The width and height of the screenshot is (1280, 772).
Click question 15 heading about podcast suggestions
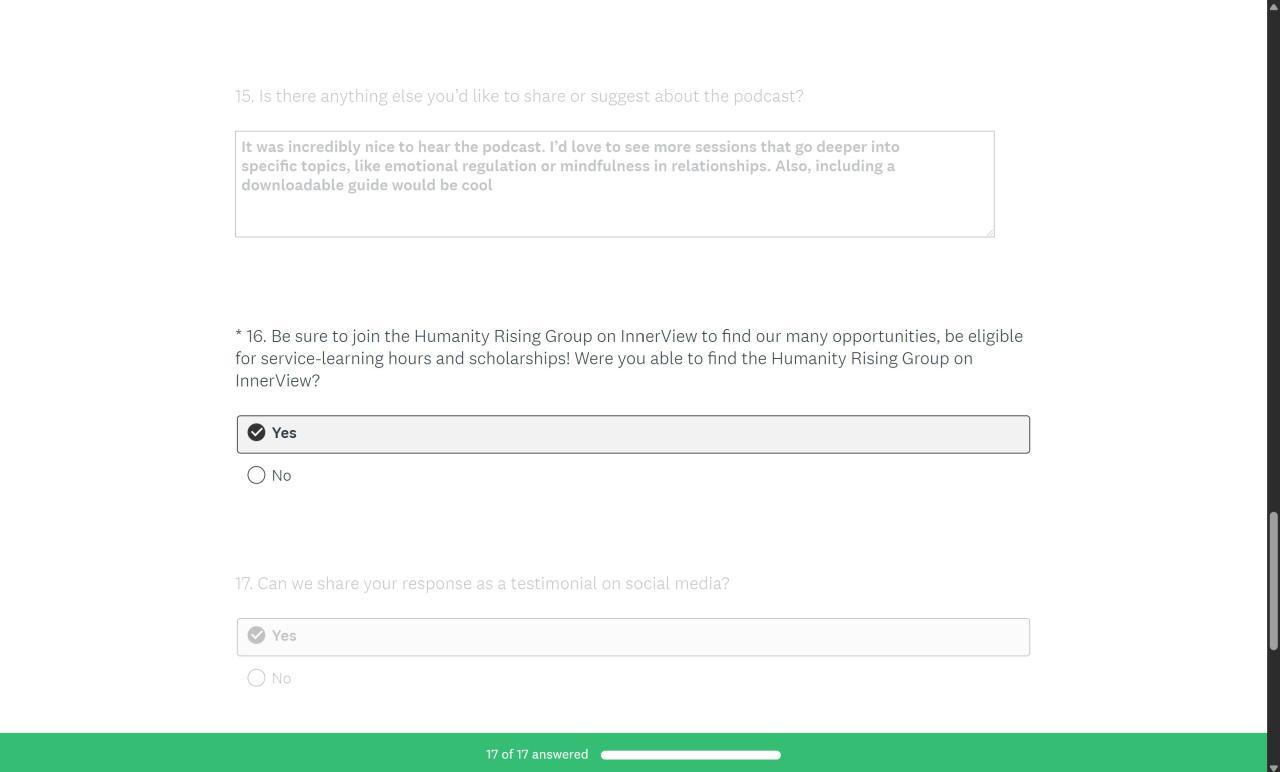coord(519,96)
